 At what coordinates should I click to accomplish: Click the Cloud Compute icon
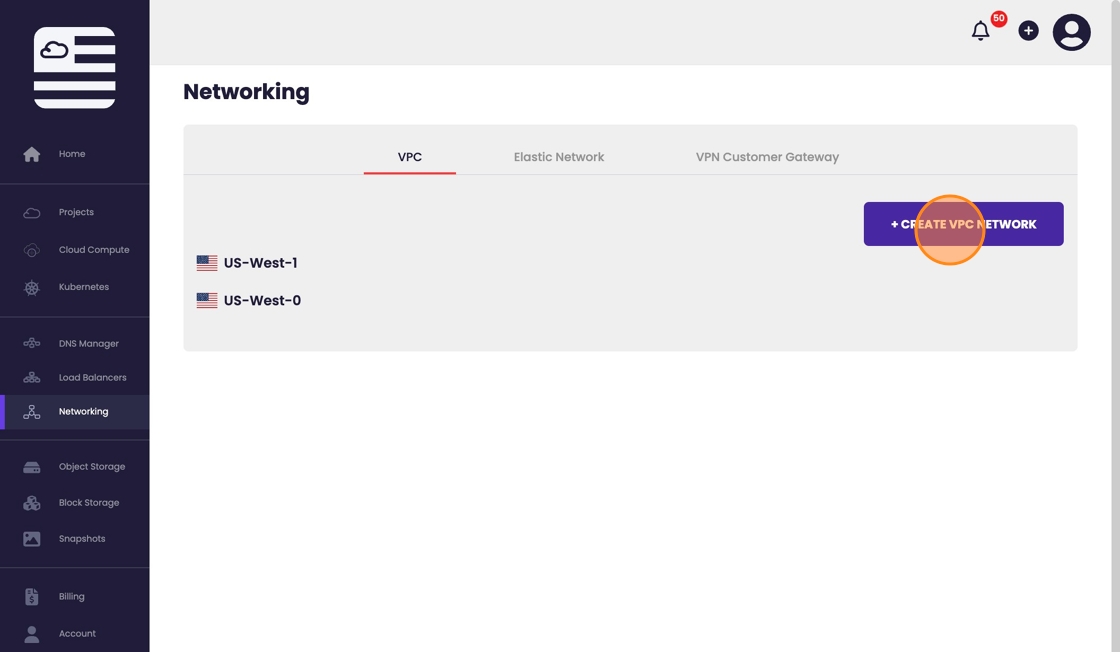[32, 250]
